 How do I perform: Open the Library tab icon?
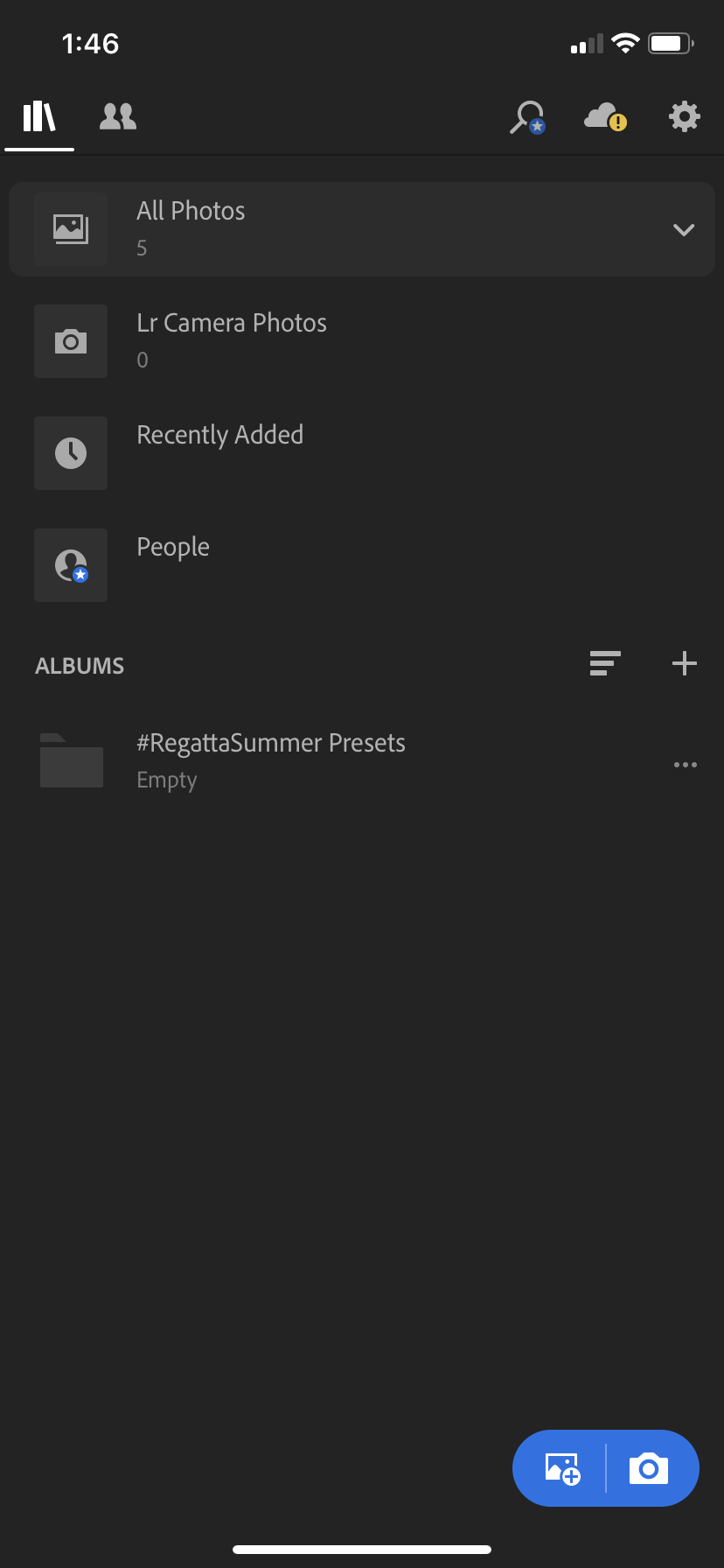click(39, 116)
